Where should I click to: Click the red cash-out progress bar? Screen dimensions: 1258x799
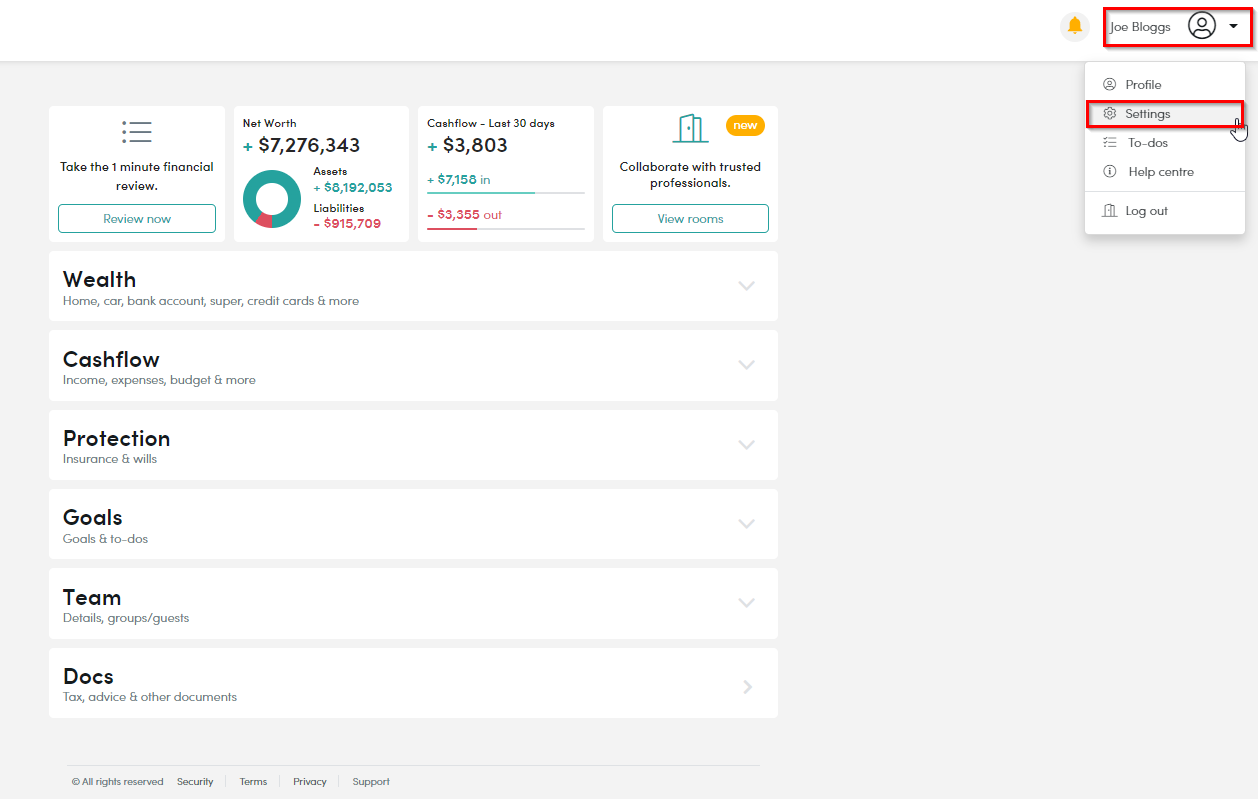pyautogui.click(x=506, y=229)
